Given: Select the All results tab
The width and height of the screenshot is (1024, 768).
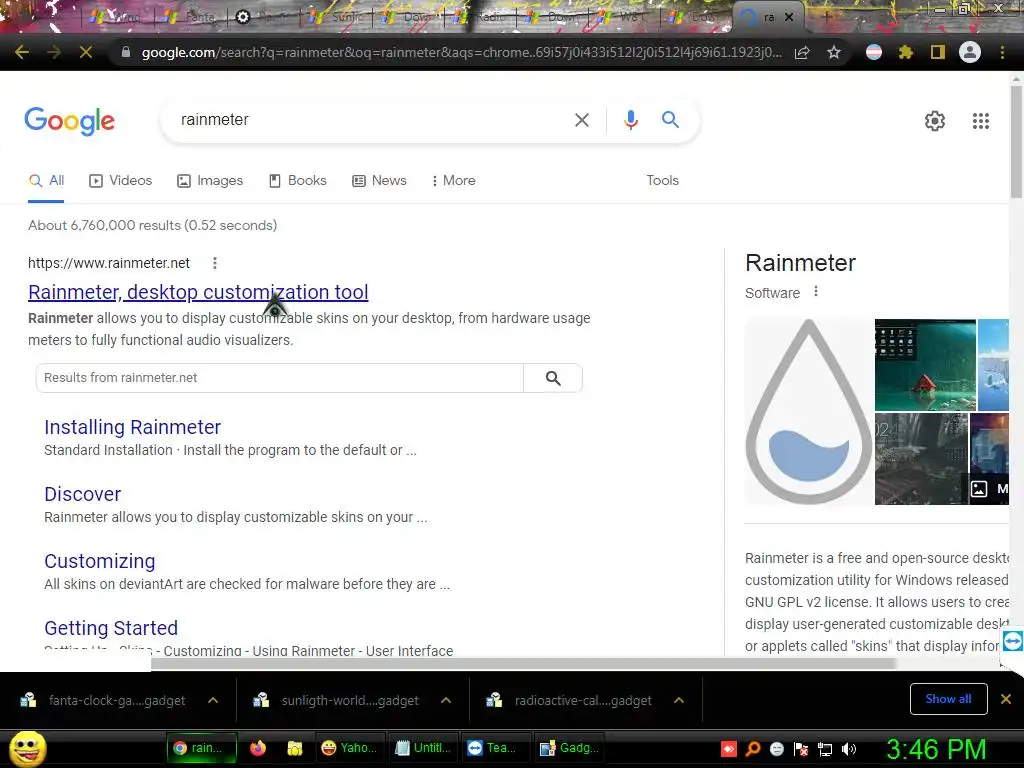Looking at the screenshot, I should [x=46, y=180].
